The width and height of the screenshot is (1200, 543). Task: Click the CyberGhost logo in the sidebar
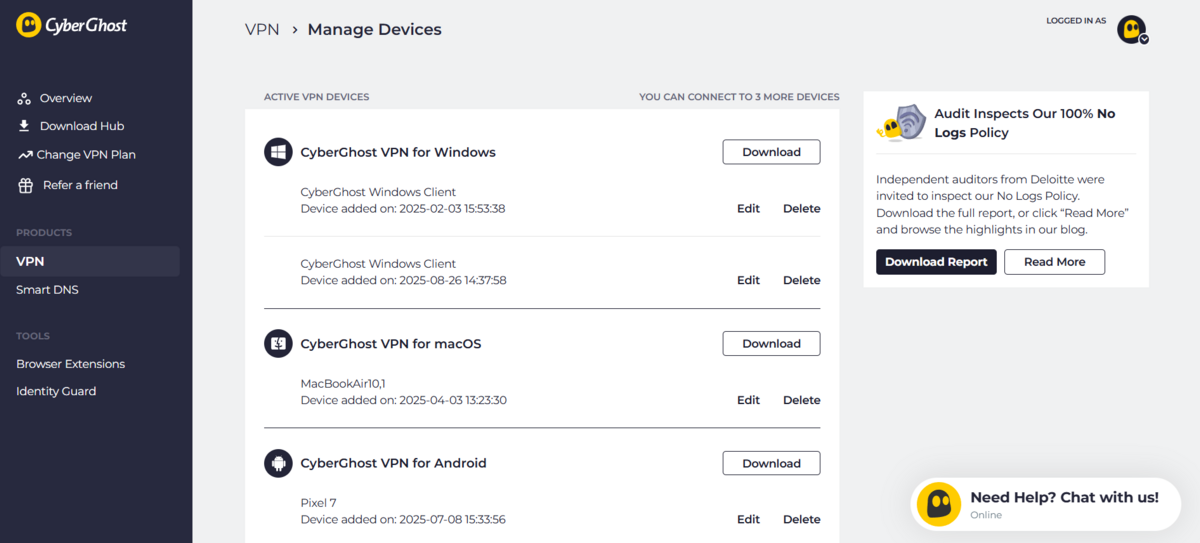72,25
